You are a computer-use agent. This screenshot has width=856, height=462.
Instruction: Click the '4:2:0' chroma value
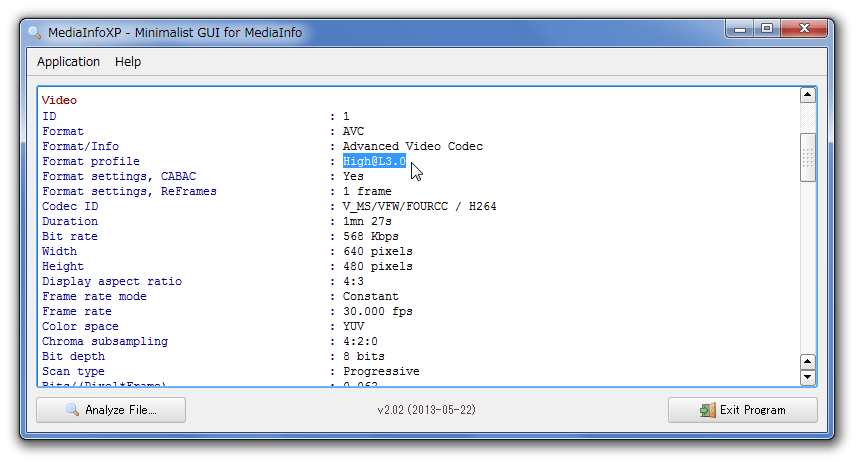click(360, 341)
